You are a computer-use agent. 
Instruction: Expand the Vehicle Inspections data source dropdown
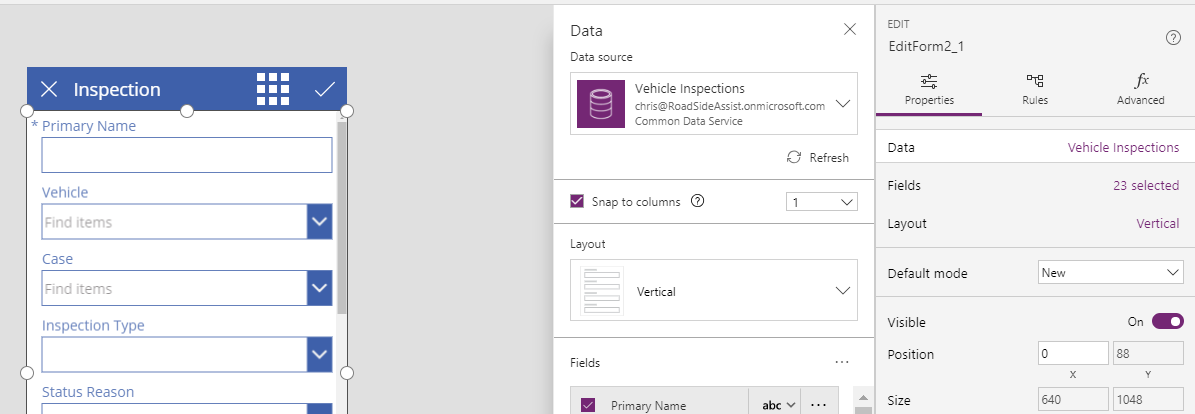(x=842, y=104)
